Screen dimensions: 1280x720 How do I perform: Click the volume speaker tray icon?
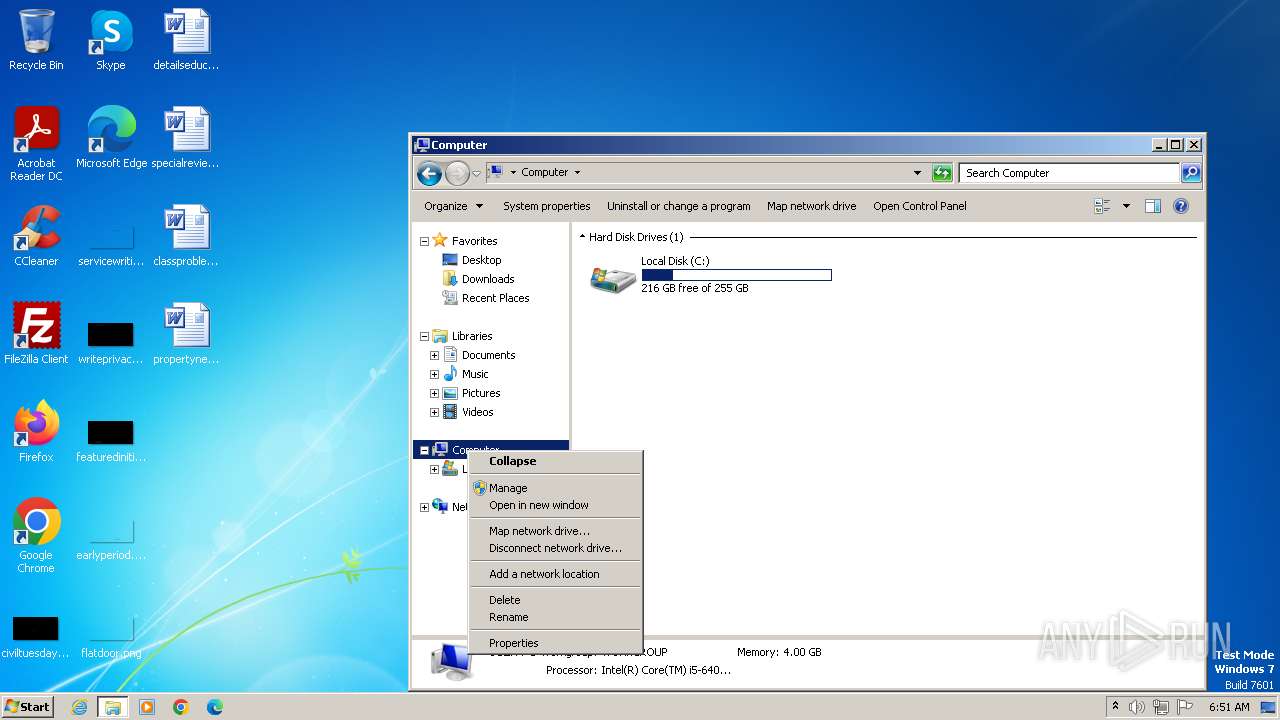(1137, 707)
